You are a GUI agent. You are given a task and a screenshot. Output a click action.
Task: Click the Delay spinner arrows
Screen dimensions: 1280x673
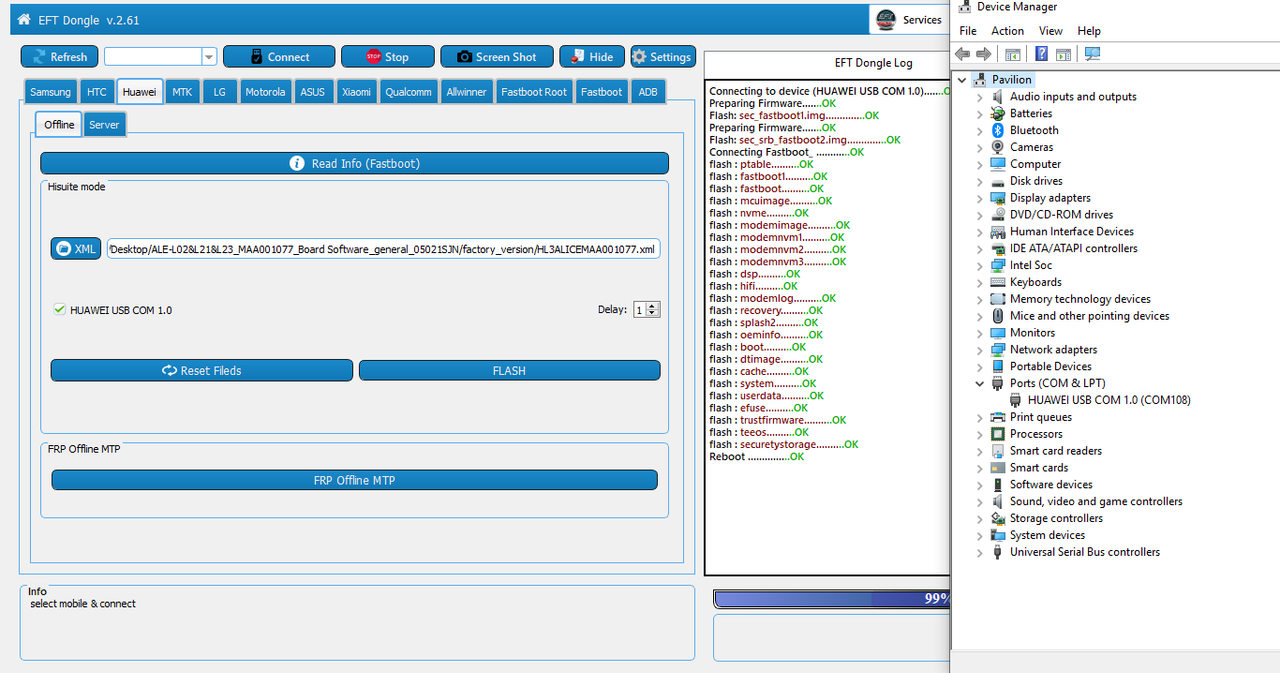click(653, 310)
